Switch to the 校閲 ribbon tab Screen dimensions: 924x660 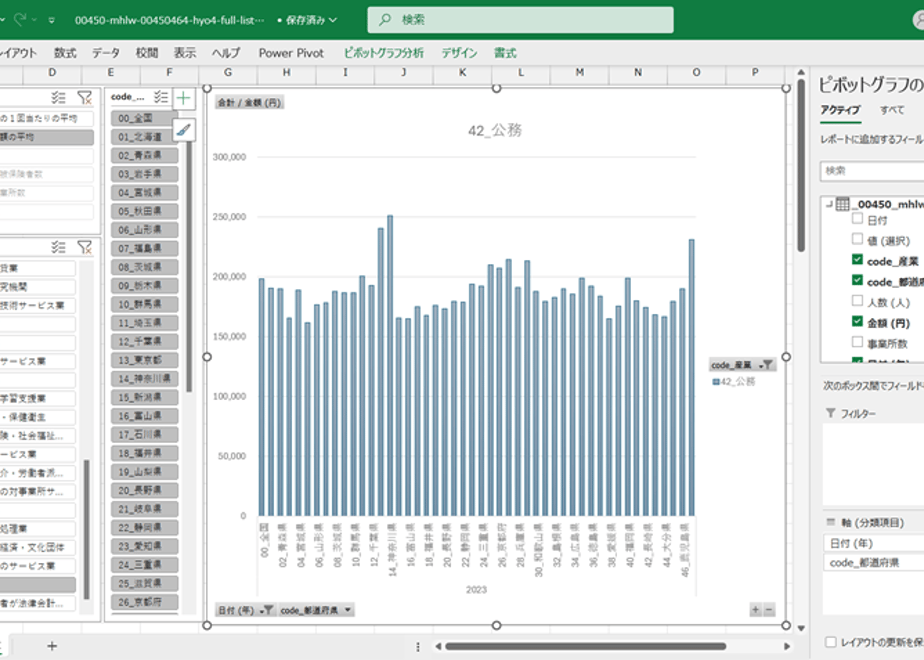coord(147,53)
